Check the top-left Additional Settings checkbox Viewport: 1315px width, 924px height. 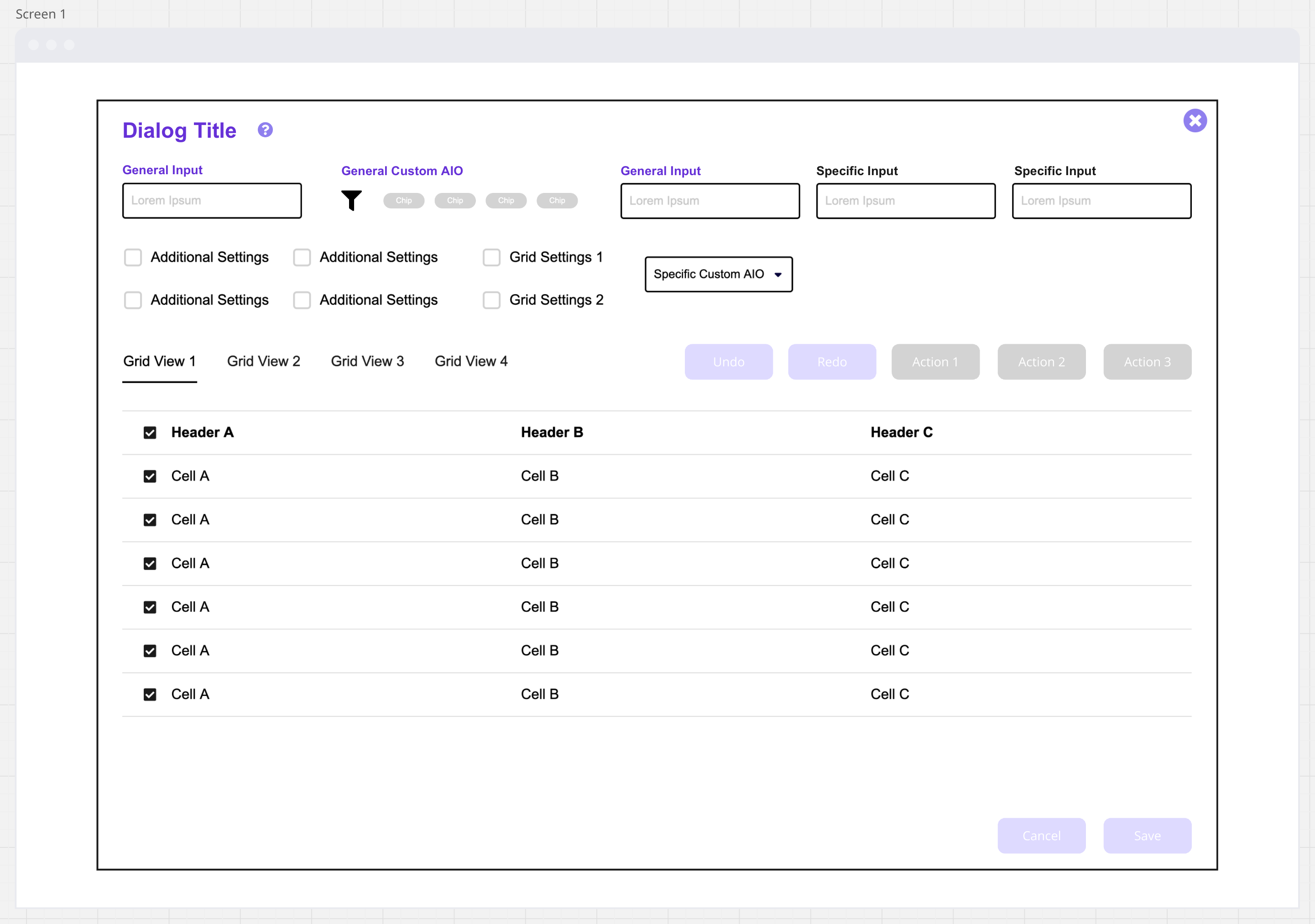click(133, 257)
